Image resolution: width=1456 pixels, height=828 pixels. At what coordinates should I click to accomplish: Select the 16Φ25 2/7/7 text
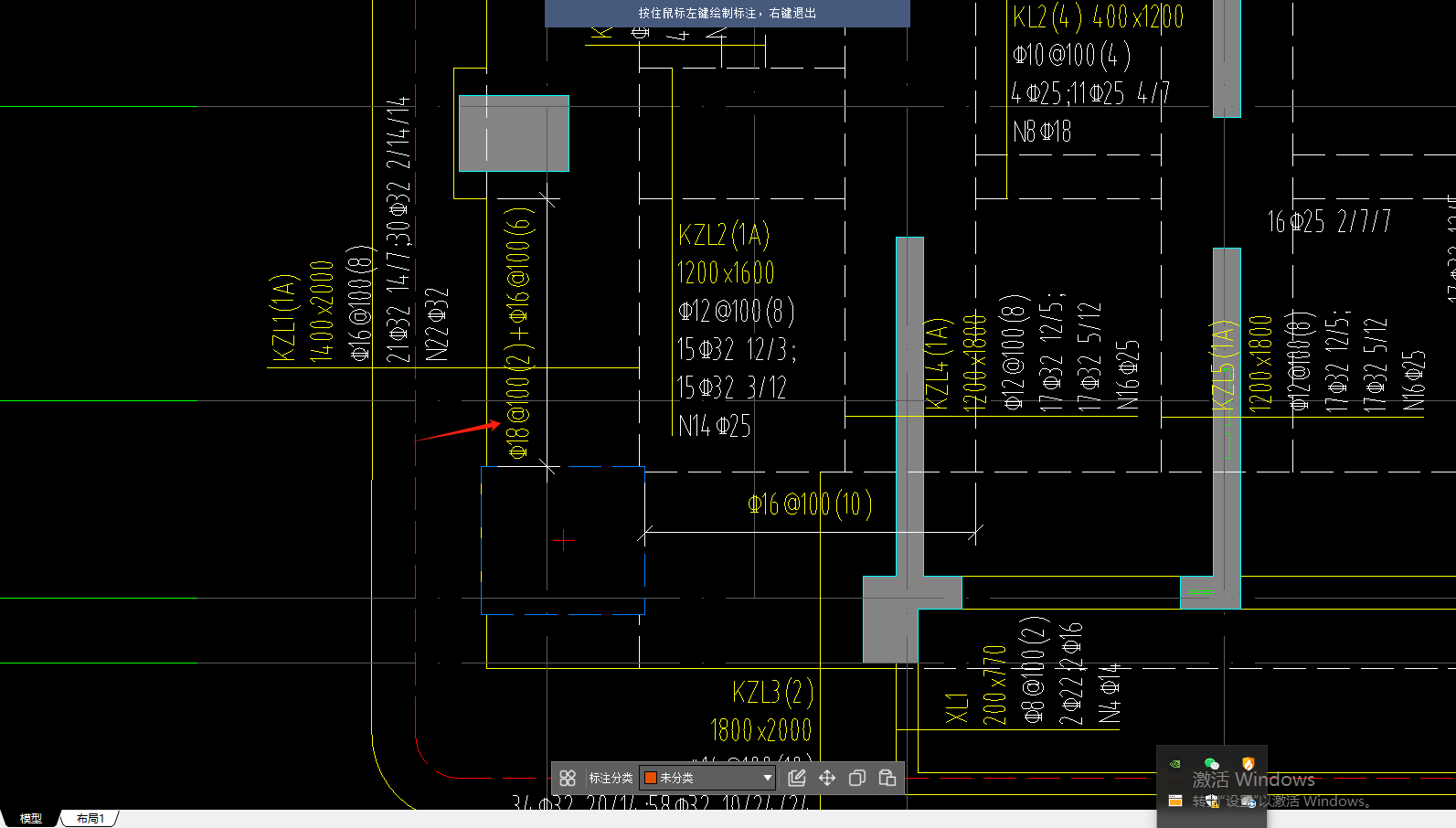(x=1329, y=221)
